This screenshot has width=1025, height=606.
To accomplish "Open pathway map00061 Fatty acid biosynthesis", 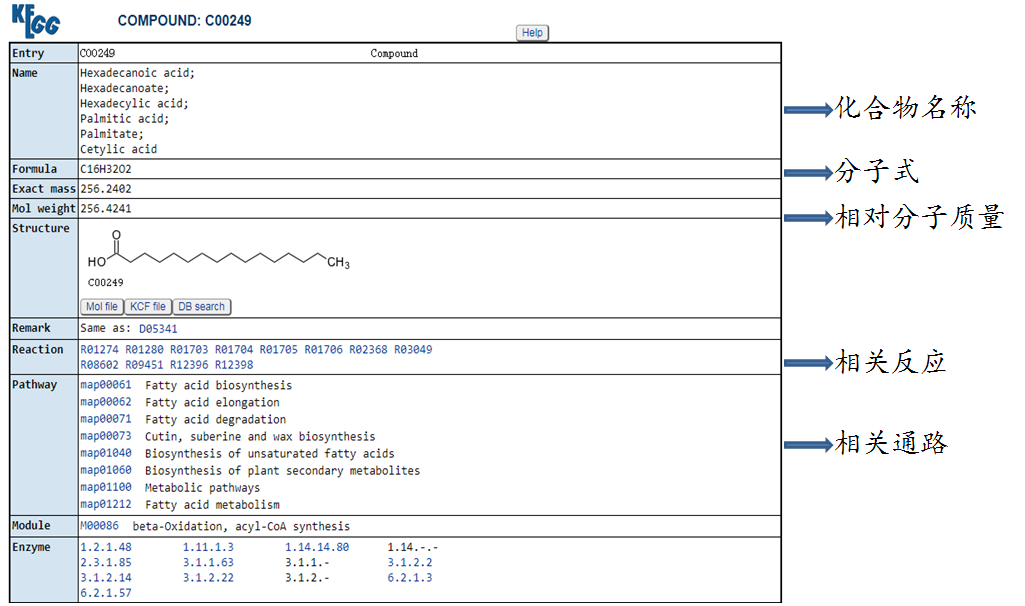I will (x=105, y=386).
